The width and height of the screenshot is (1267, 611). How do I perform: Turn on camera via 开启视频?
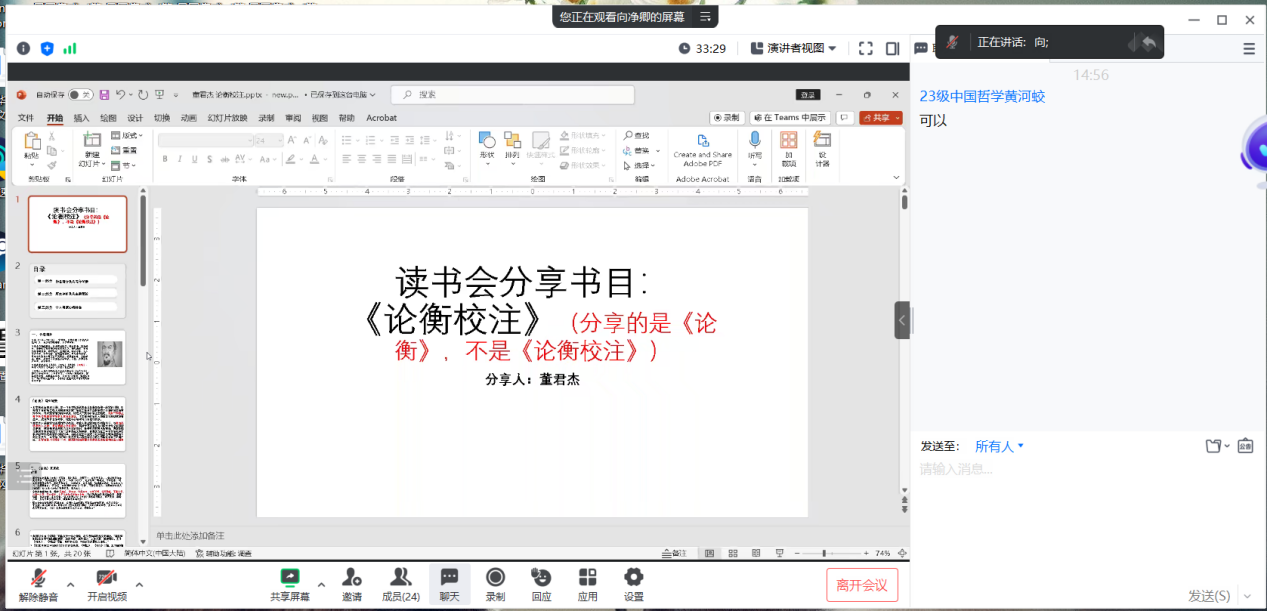107,578
